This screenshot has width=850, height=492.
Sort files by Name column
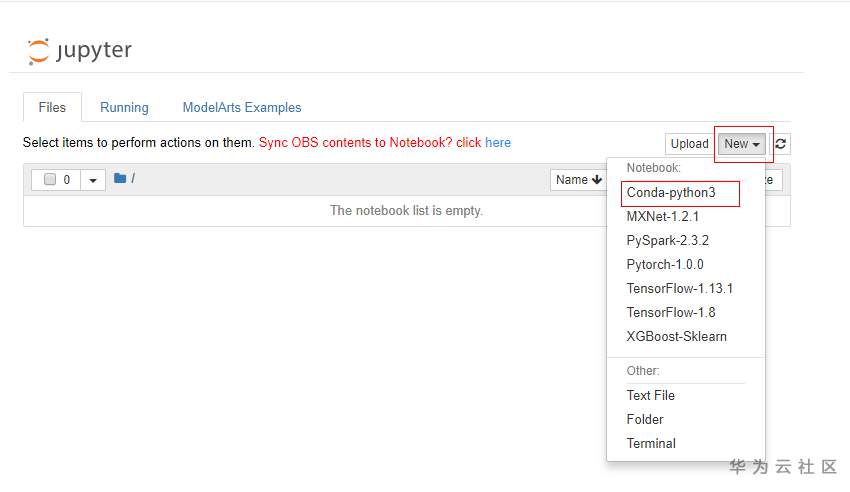point(578,180)
